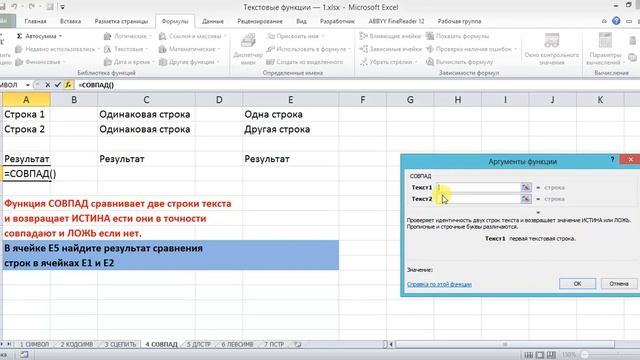Open the Финансовые functions dropdown
Viewport: 640px width, 360px height.
pyautogui.click(x=40, y=62)
